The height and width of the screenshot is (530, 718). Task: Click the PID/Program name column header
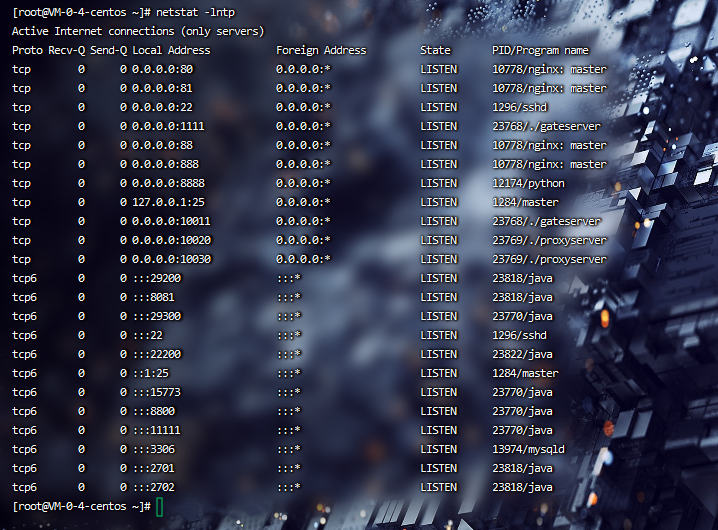(540, 50)
